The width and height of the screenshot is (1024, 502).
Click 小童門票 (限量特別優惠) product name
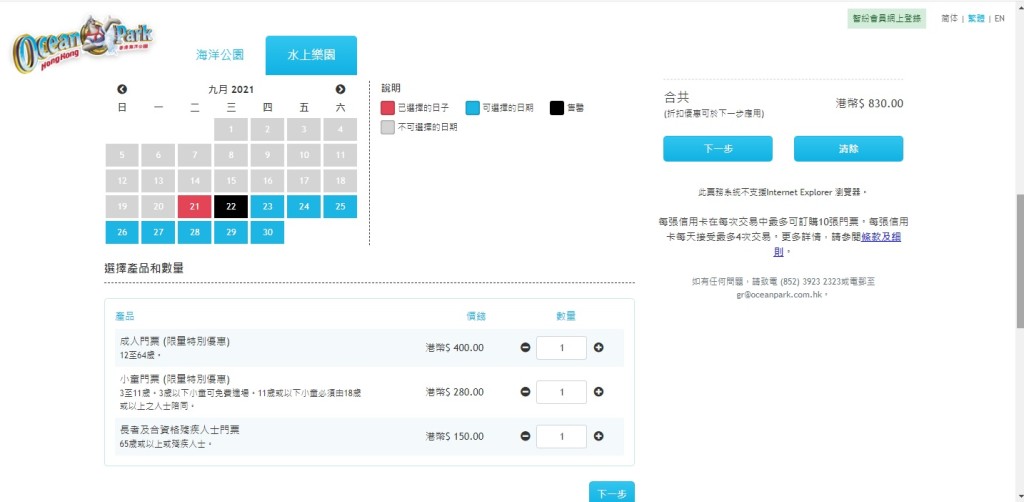(x=175, y=379)
